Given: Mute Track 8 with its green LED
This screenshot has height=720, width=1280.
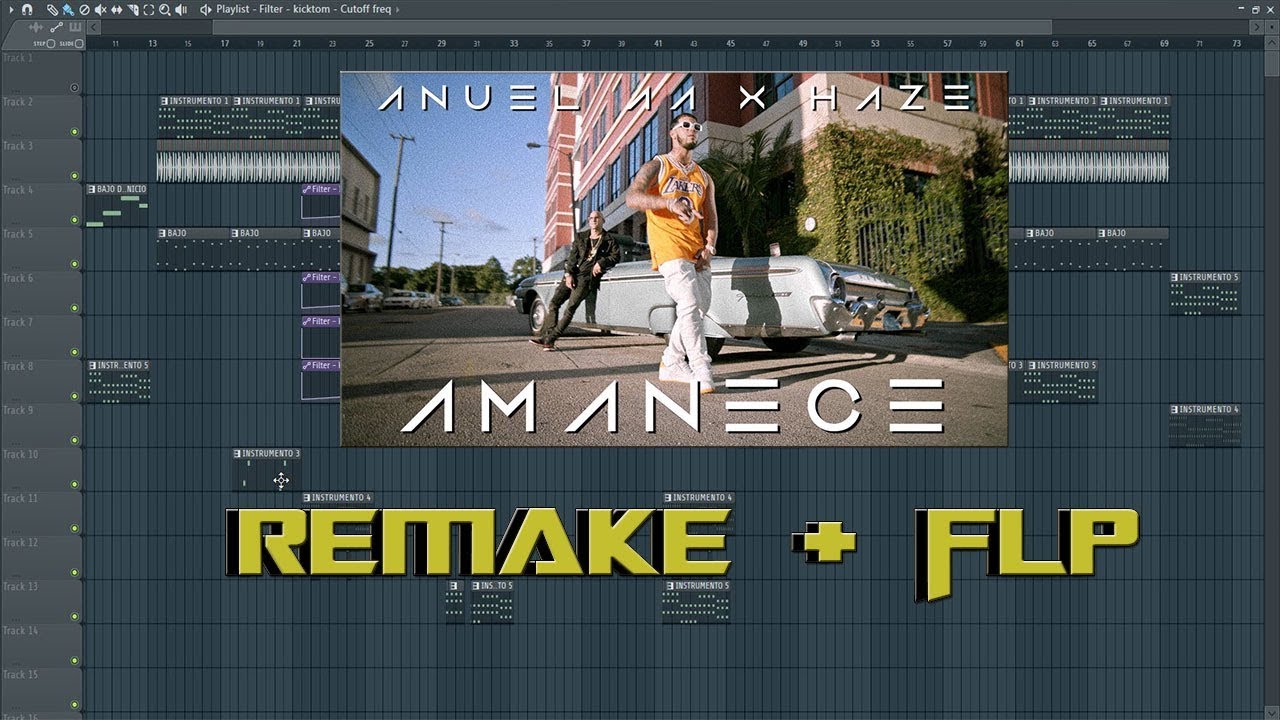Looking at the screenshot, I should click(74, 396).
